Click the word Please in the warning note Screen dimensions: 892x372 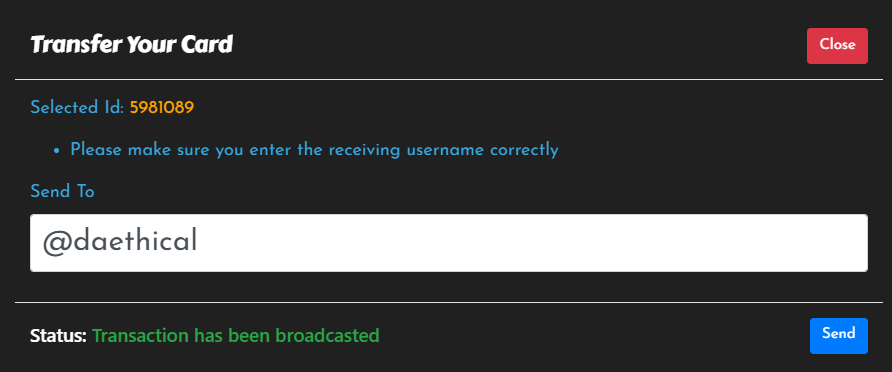point(96,150)
